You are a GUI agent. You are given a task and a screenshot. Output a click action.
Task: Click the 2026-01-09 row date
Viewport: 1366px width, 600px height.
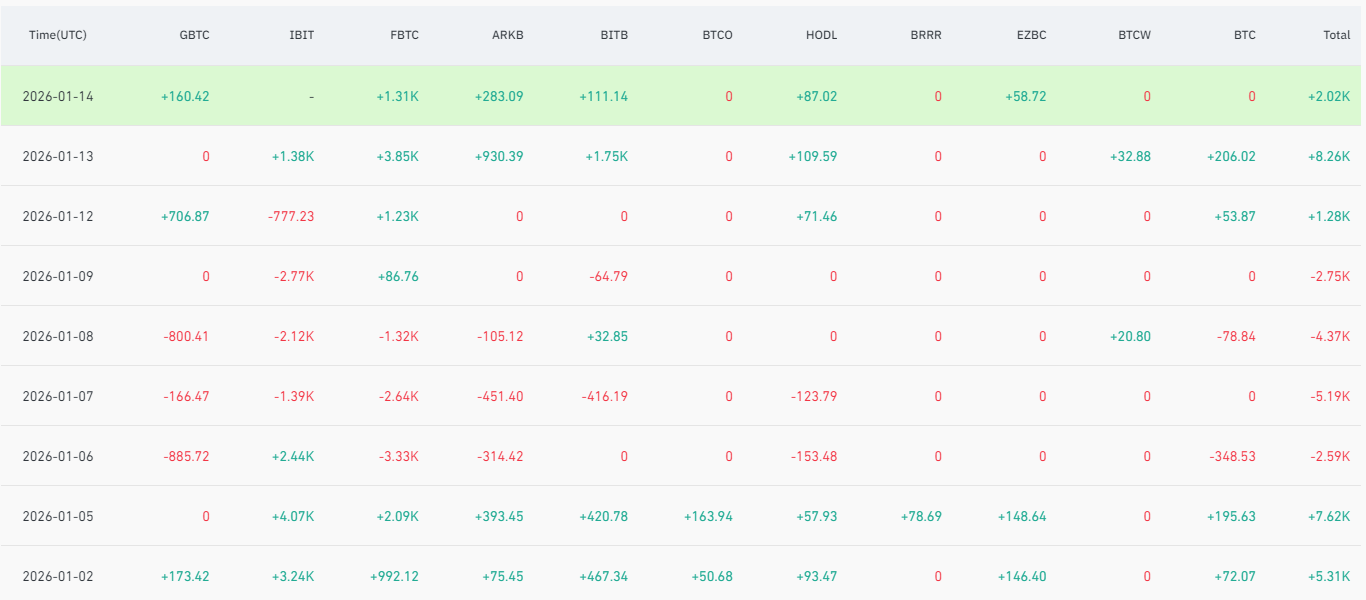point(58,277)
